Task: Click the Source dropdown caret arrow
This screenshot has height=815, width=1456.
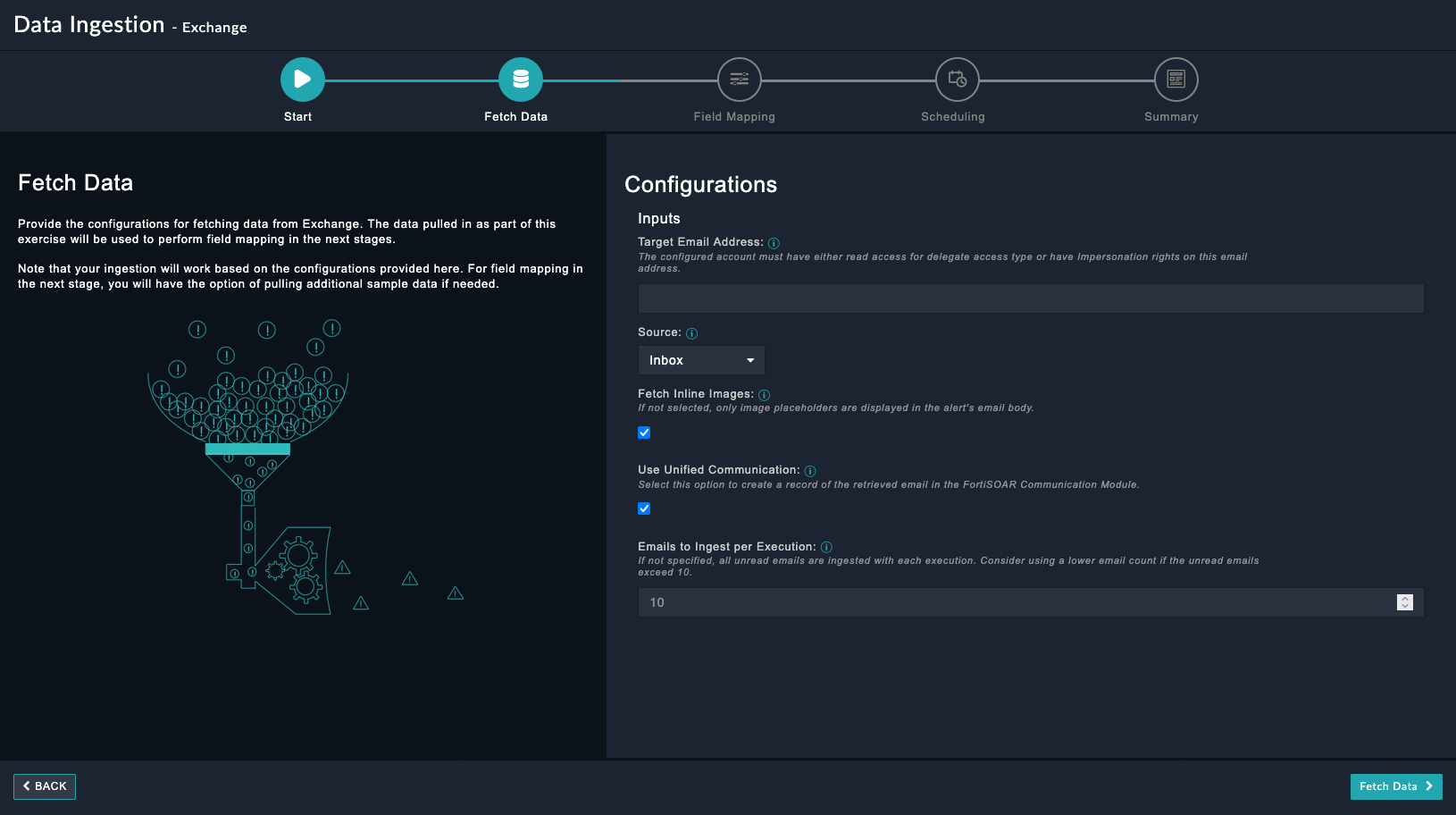Action: [x=750, y=360]
